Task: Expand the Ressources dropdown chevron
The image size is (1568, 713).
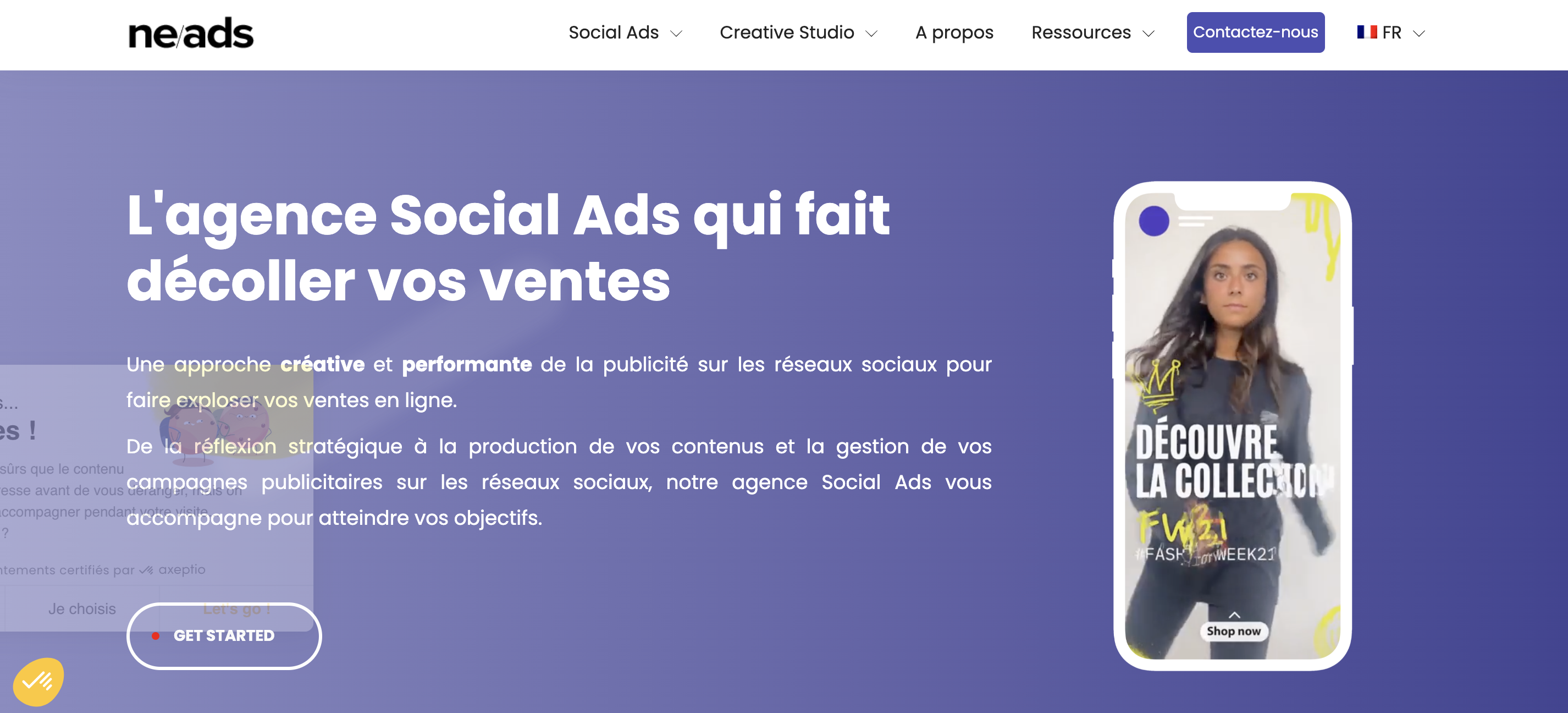Action: [x=1149, y=34]
